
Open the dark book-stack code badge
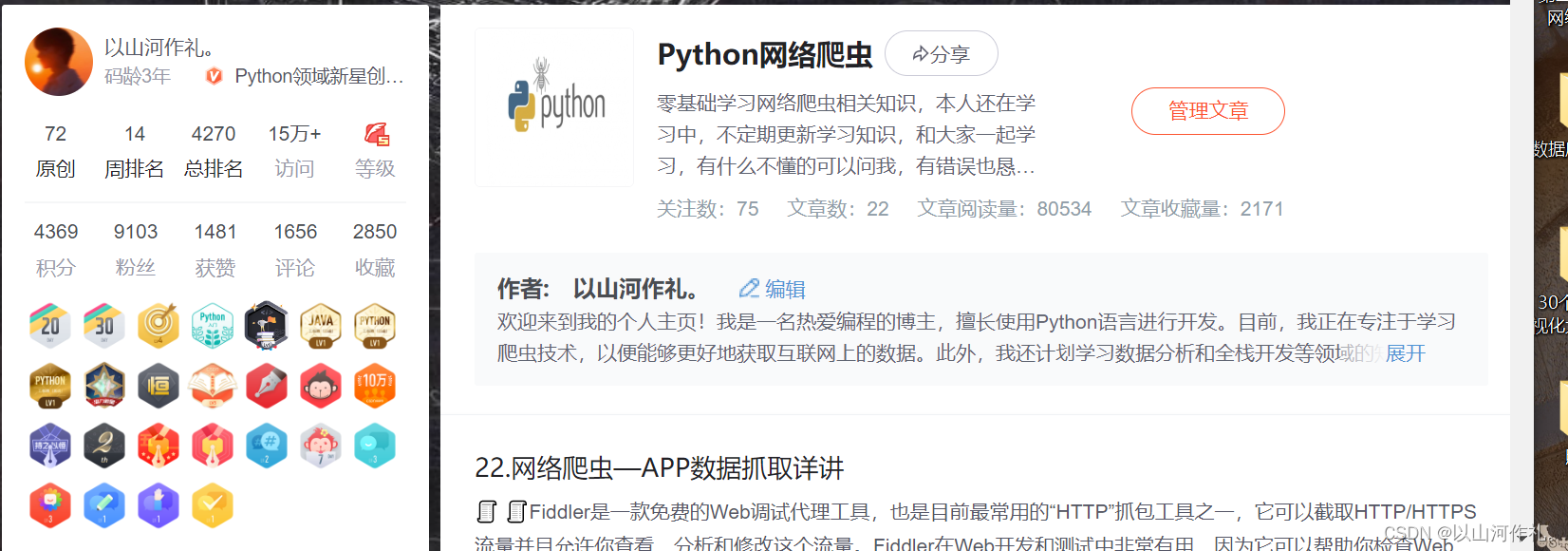(267, 326)
